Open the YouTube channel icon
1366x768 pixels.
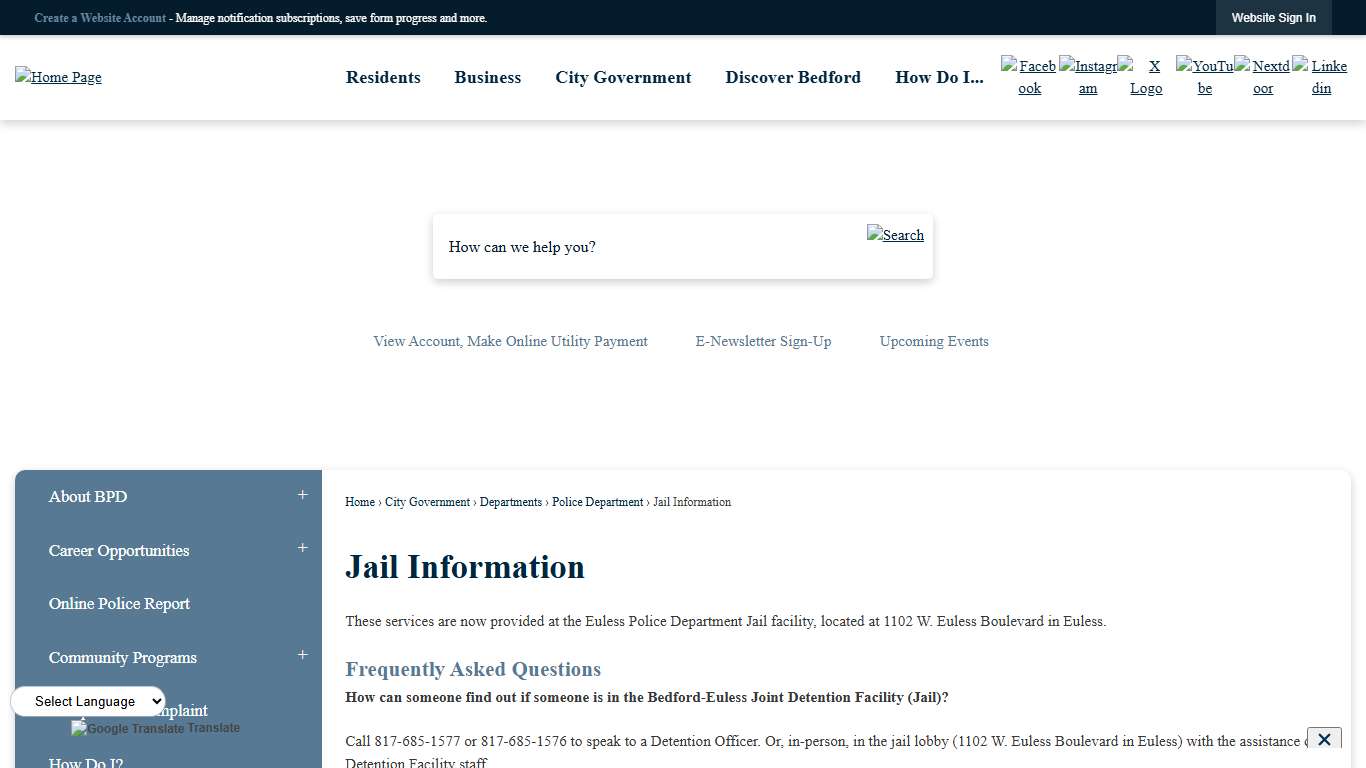pos(1204,77)
